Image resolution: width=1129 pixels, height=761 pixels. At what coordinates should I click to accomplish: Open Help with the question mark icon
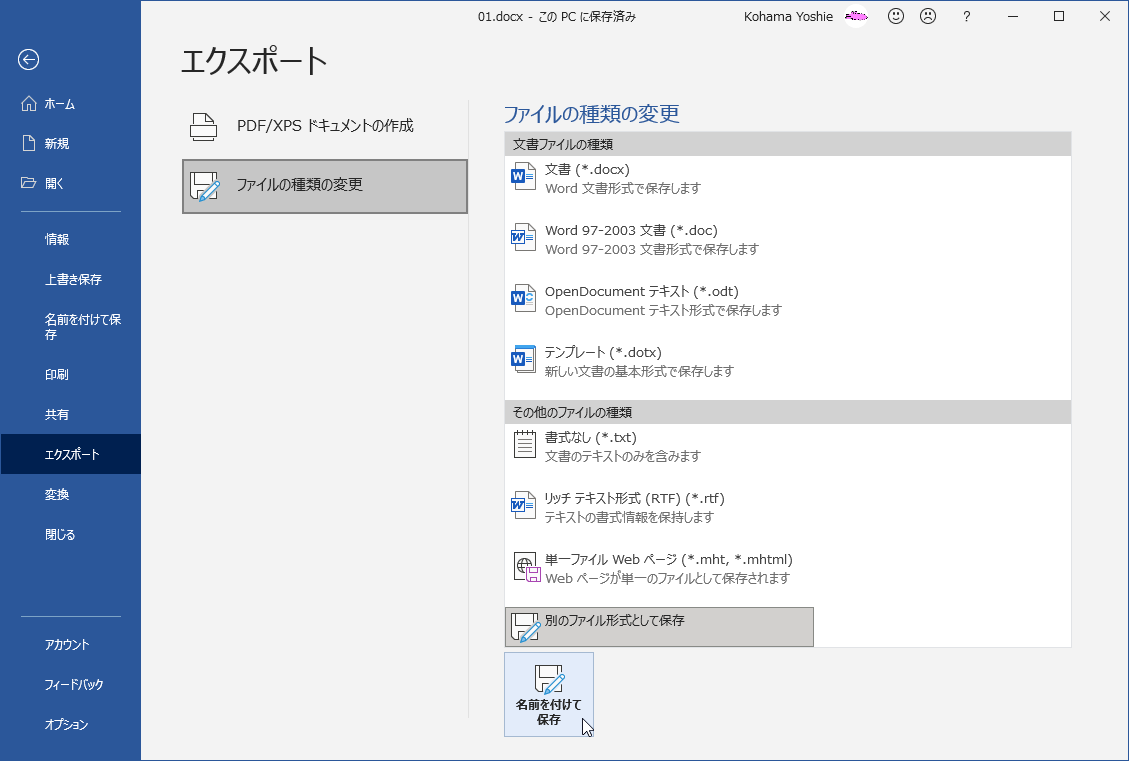(x=966, y=17)
